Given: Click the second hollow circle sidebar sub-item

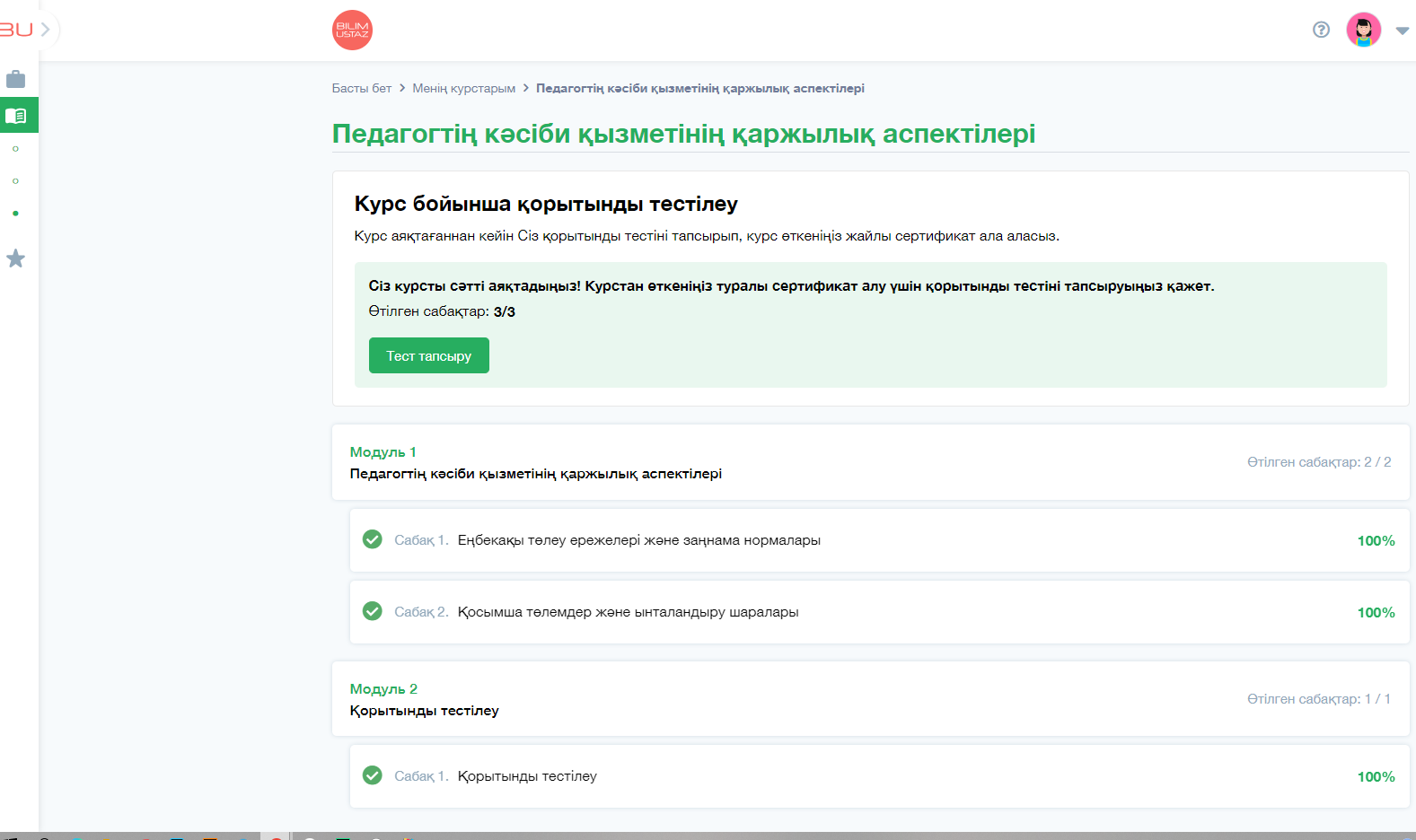Looking at the screenshot, I should coord(15,180).
